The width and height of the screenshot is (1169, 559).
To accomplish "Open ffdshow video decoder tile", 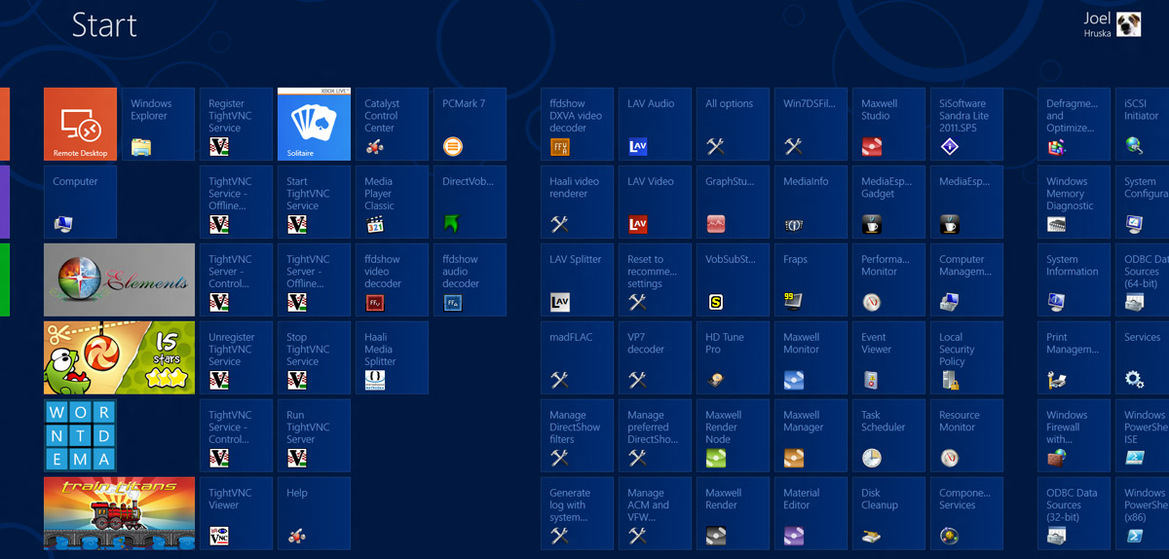I will coord(392,280).
